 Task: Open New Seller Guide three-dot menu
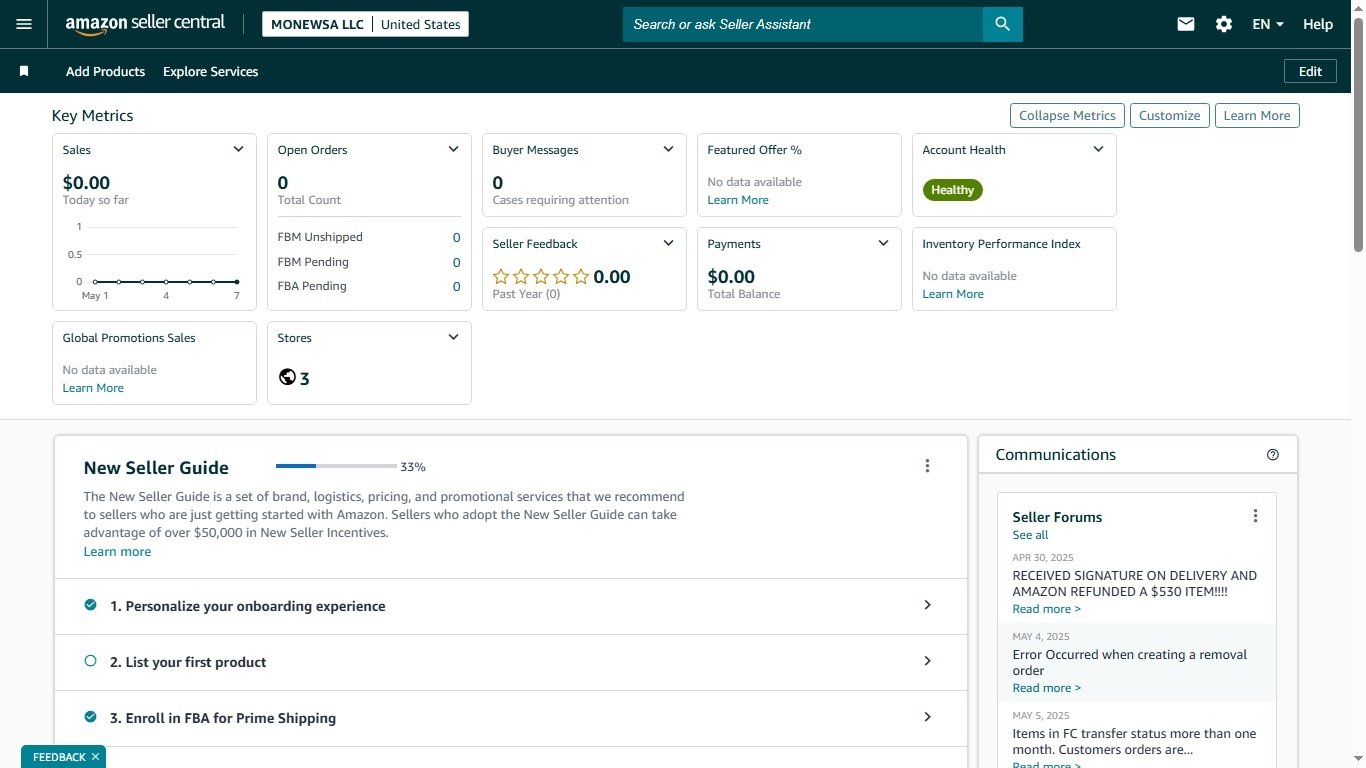(927, 466)
